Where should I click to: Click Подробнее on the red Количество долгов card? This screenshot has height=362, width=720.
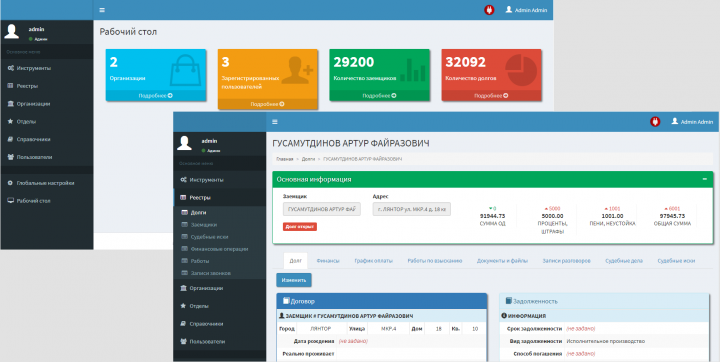tap(491, 96)
